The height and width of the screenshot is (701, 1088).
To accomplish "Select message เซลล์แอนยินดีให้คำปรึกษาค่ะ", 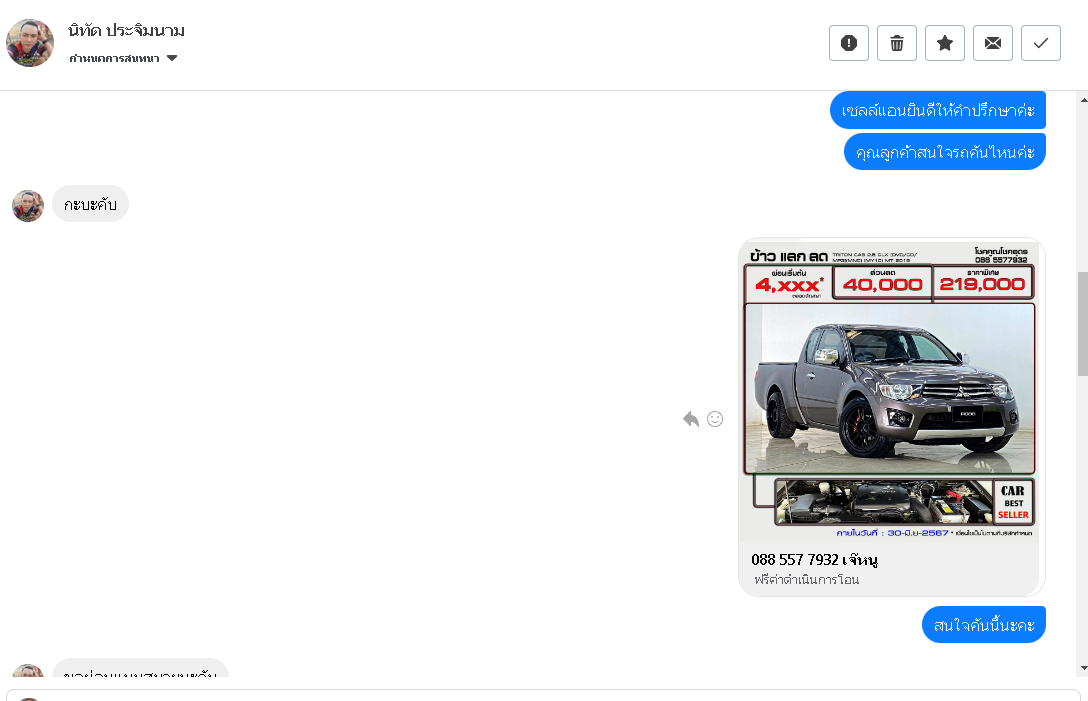I will pyautogui.click(x=938, y=110).
